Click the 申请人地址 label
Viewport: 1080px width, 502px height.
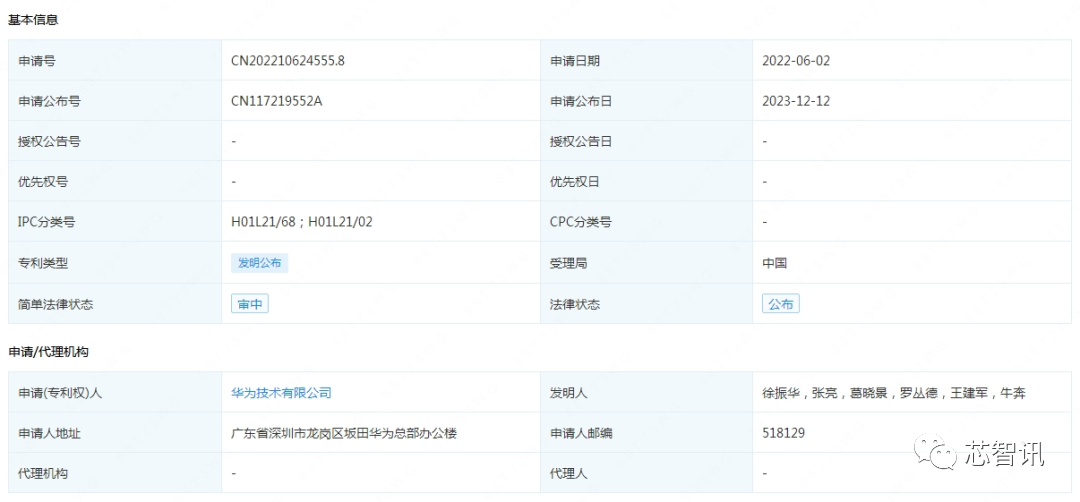(50, 433)
